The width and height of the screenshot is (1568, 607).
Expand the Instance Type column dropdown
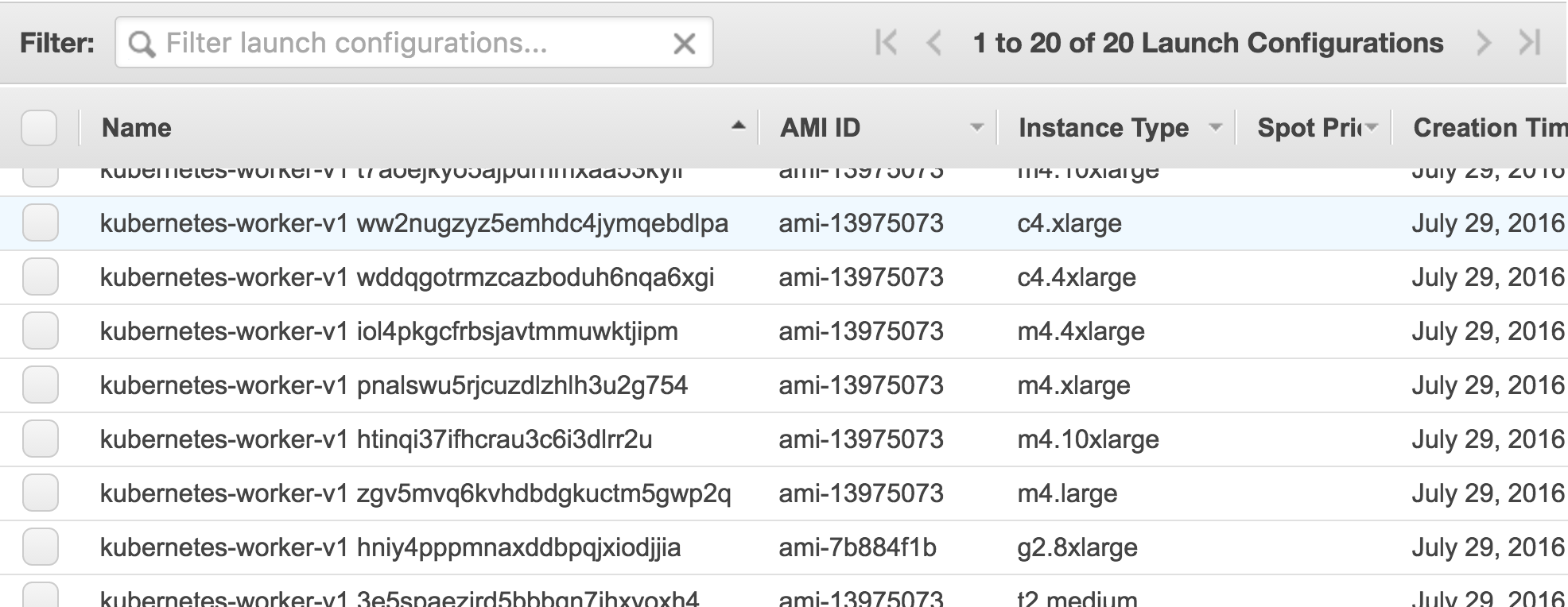(1215, 127)
